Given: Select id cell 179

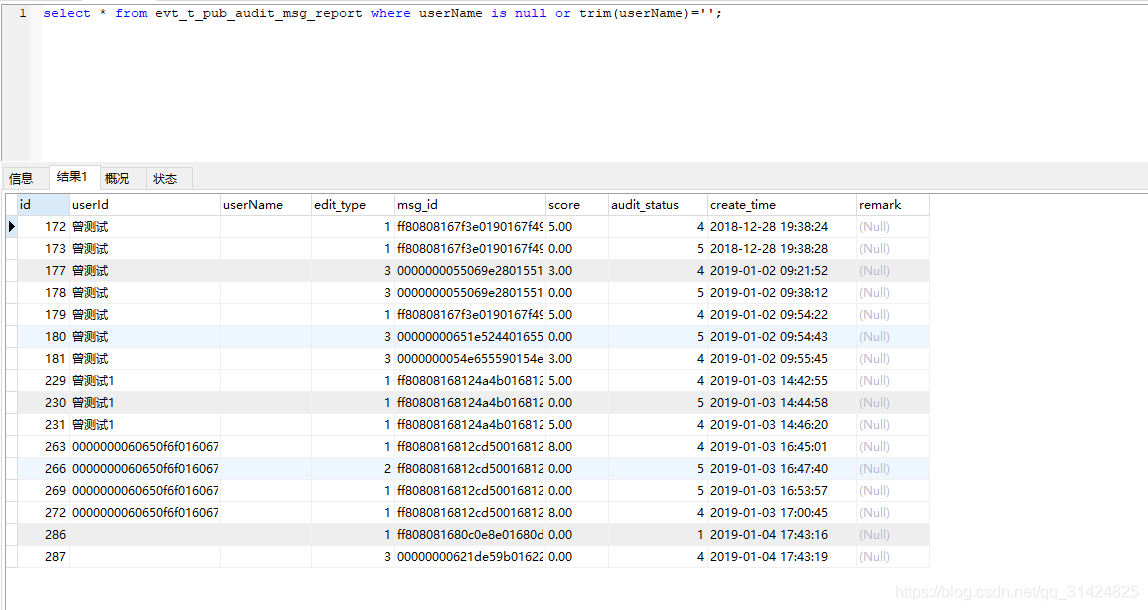Looking at the screenshot, I should (43, 315).
